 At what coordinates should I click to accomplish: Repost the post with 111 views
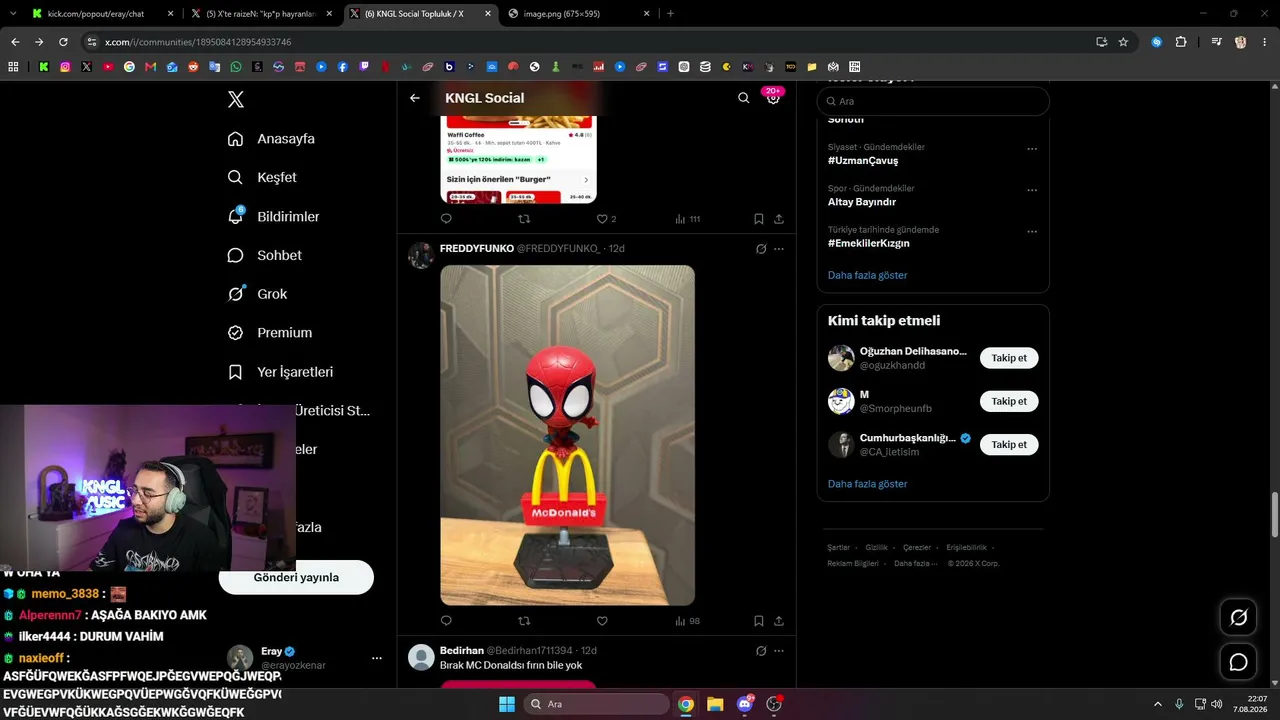pos(524,219)
